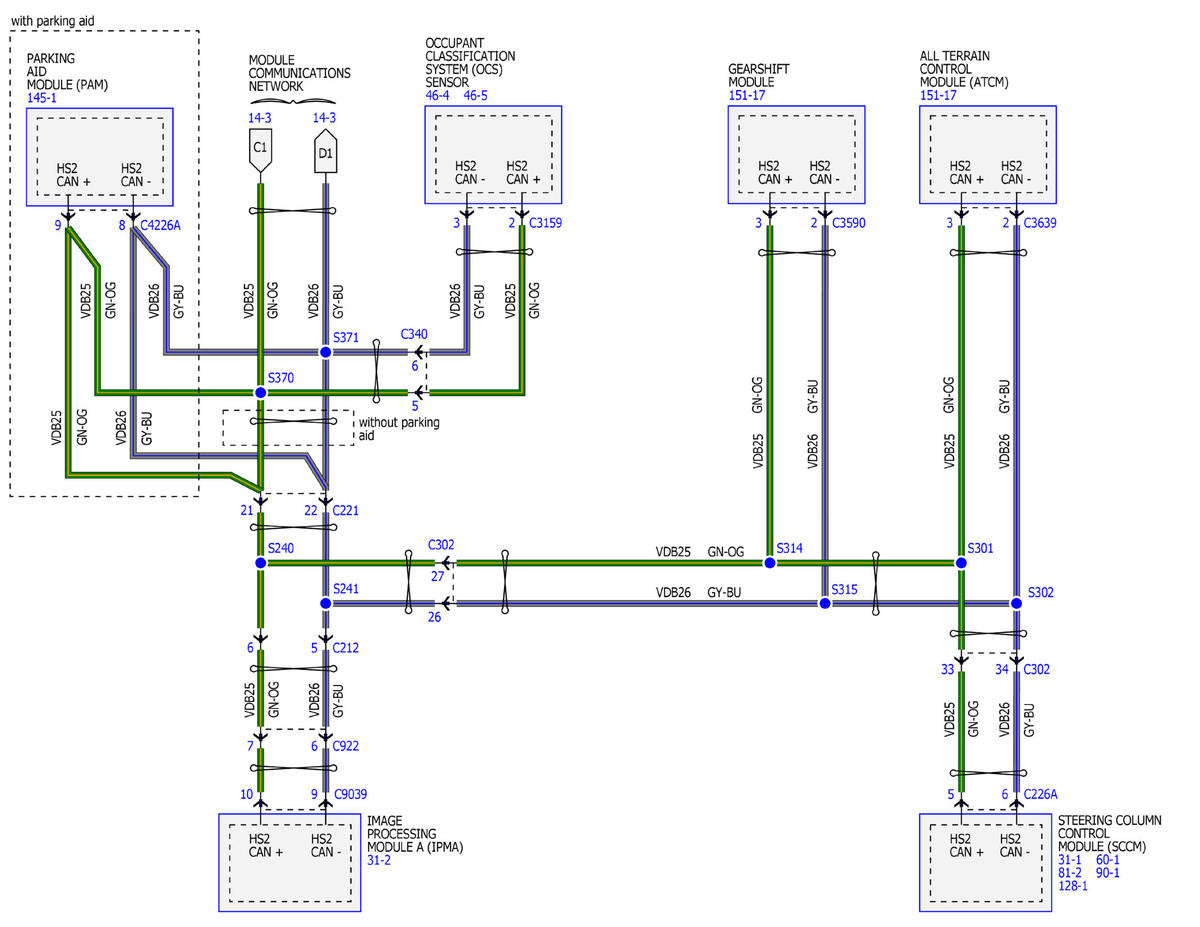Select the S371 splice dot
1200x927 pixels.
tap(325, 352)
